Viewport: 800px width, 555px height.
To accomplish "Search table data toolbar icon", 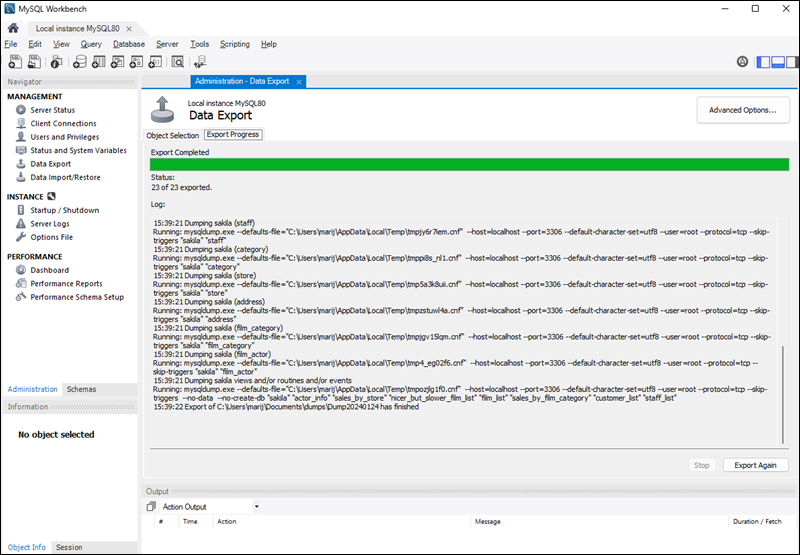I will 177,62.
